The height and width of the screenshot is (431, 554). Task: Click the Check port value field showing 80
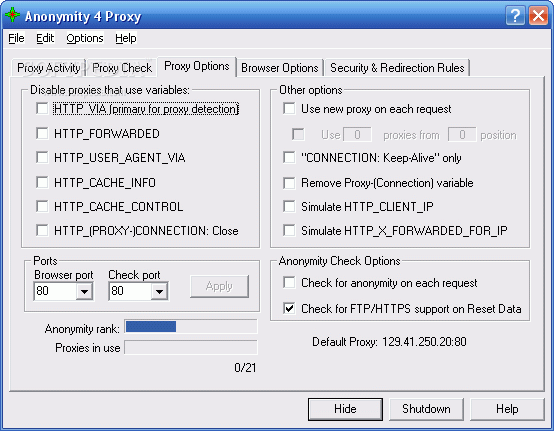(x=130, y=291)
